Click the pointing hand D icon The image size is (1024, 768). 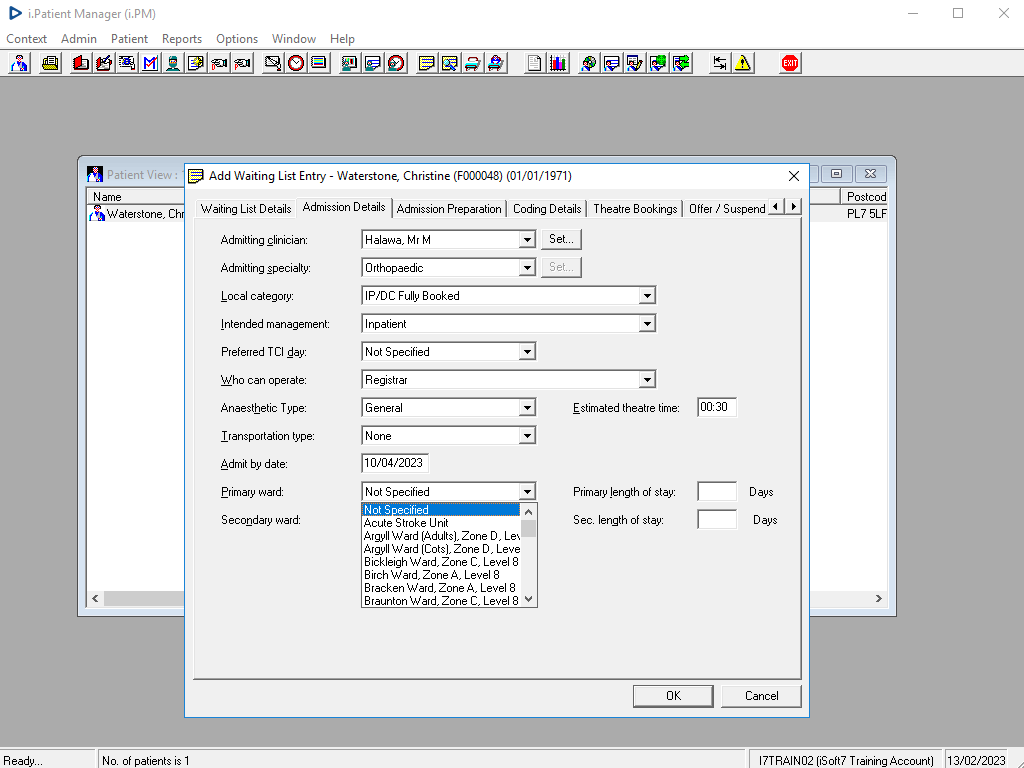[219, 63]
